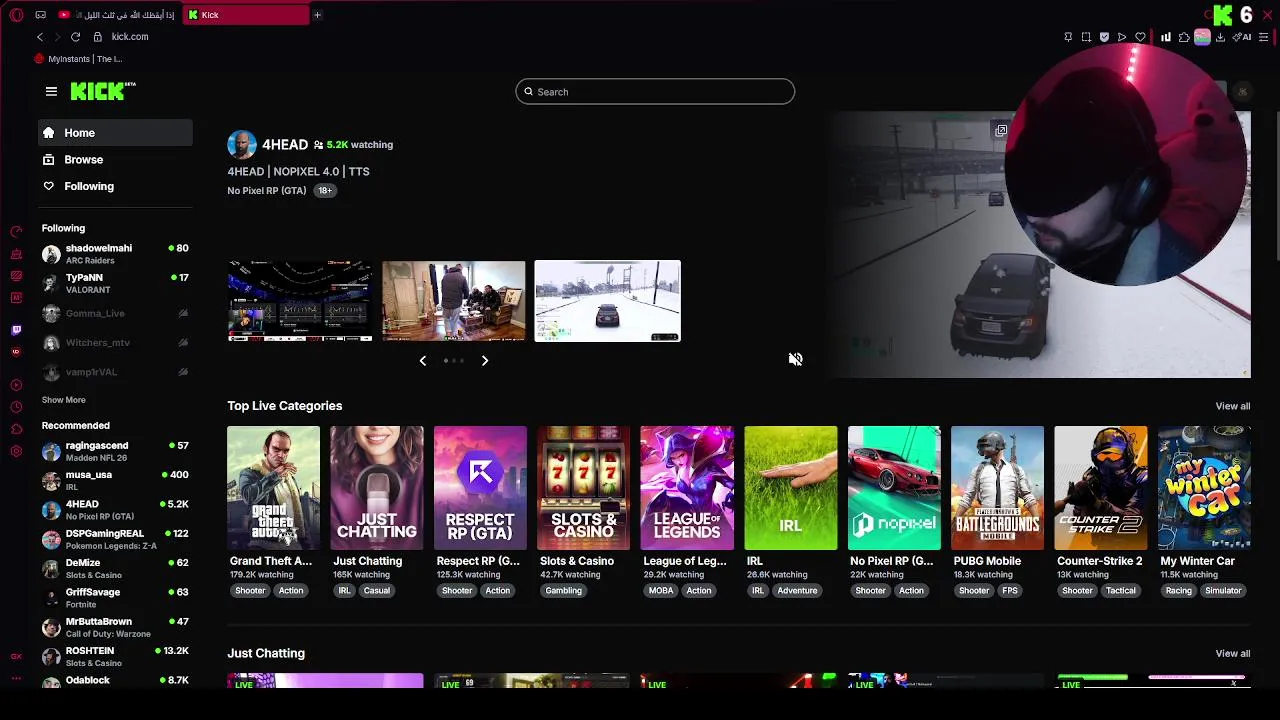Image resolution: width=1280 pixels, height=720 pixels.
Task: Open ROSHTEIN recommended channel
Action: tap(116, 656)
